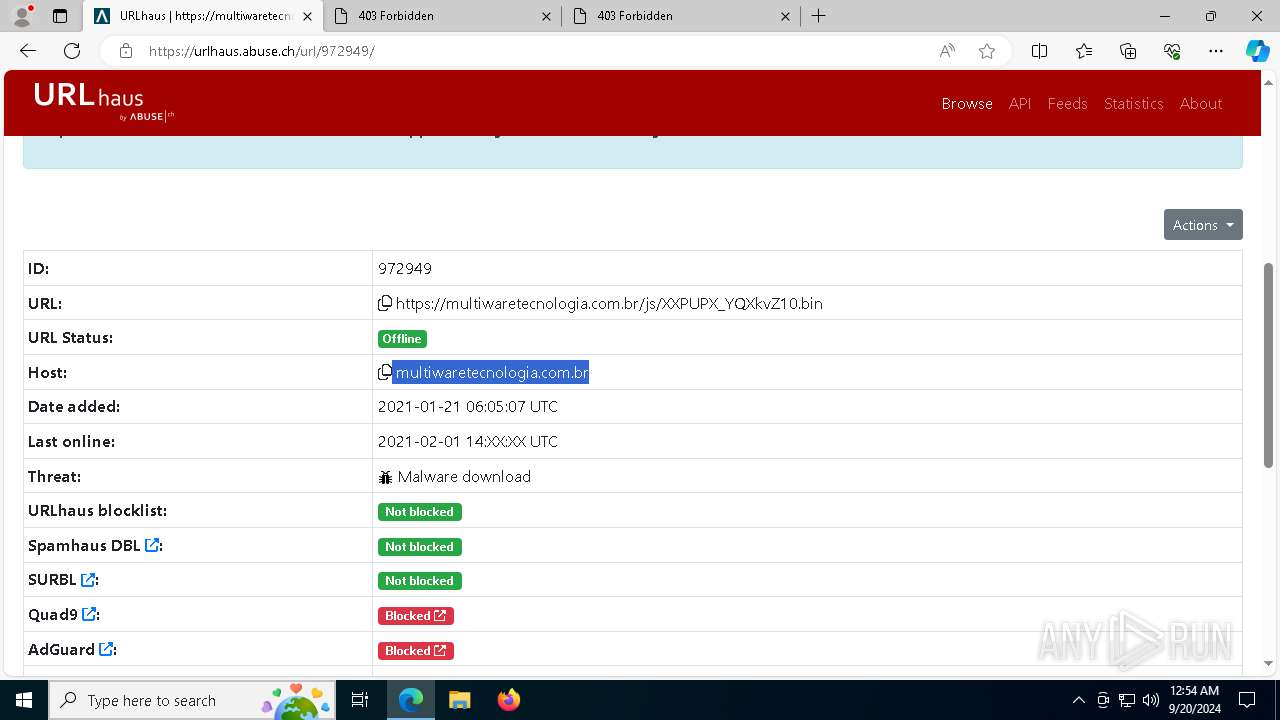The width and height of the screenshot is (1280, 720).
Task: Select the full malware URL text
Action: (609, 303)
